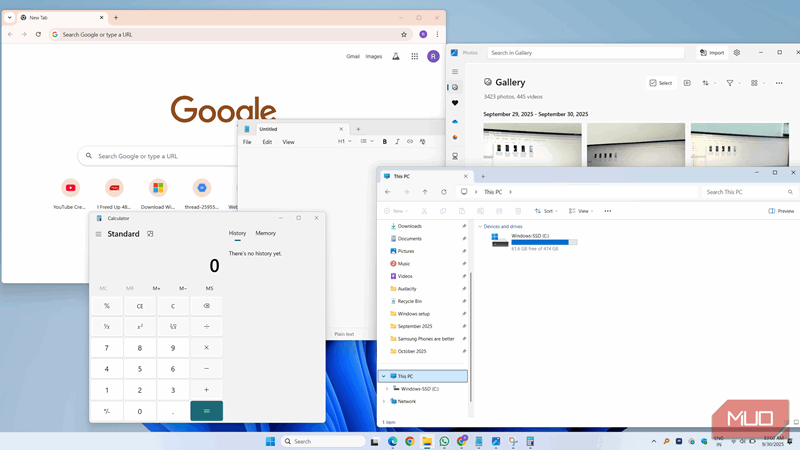Image resolution: width=800 pixels, height=450 pixels.
Task: Open the Edit menu in Notepad
Action: [x=267, y=142]
